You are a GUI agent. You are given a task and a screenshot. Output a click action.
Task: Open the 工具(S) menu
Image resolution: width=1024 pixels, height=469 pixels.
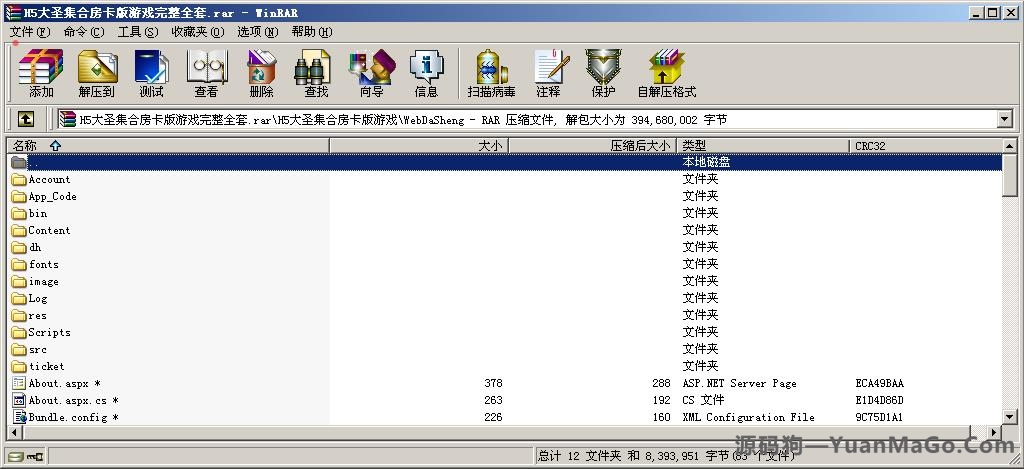click(x=138, y=31)
